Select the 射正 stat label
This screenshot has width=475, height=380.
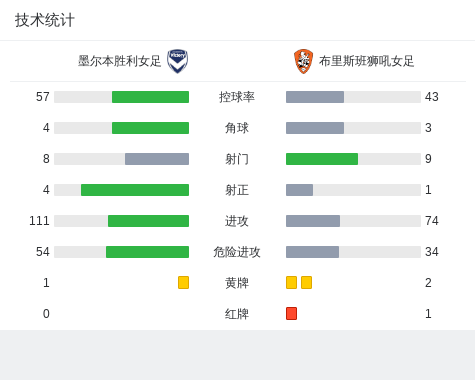click(237, 190)
